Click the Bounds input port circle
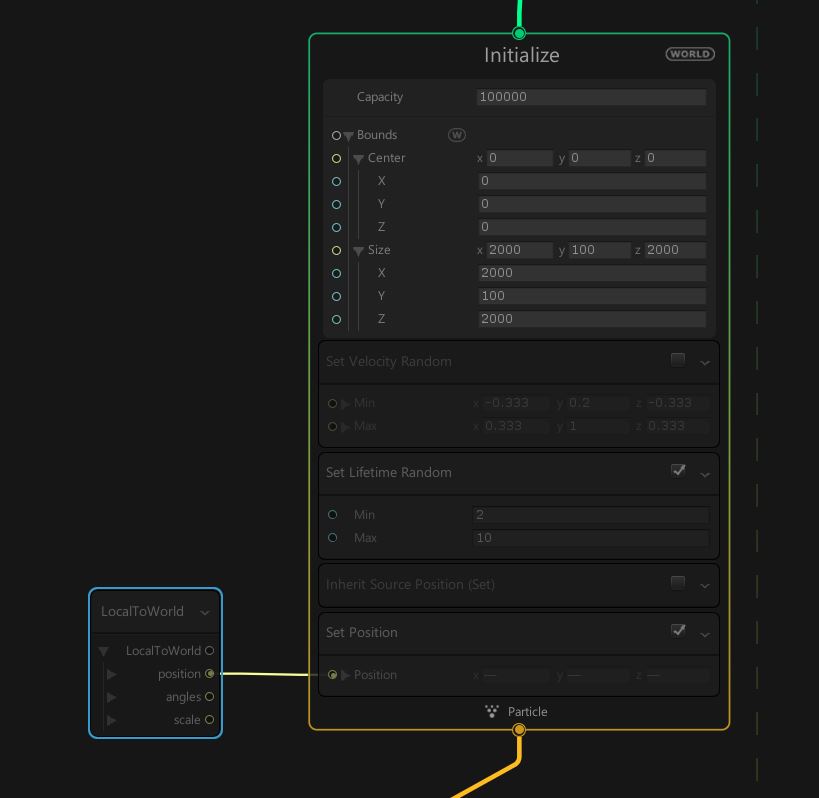The image size is (819, 798). pyautogui.click(x=336, y=135)
